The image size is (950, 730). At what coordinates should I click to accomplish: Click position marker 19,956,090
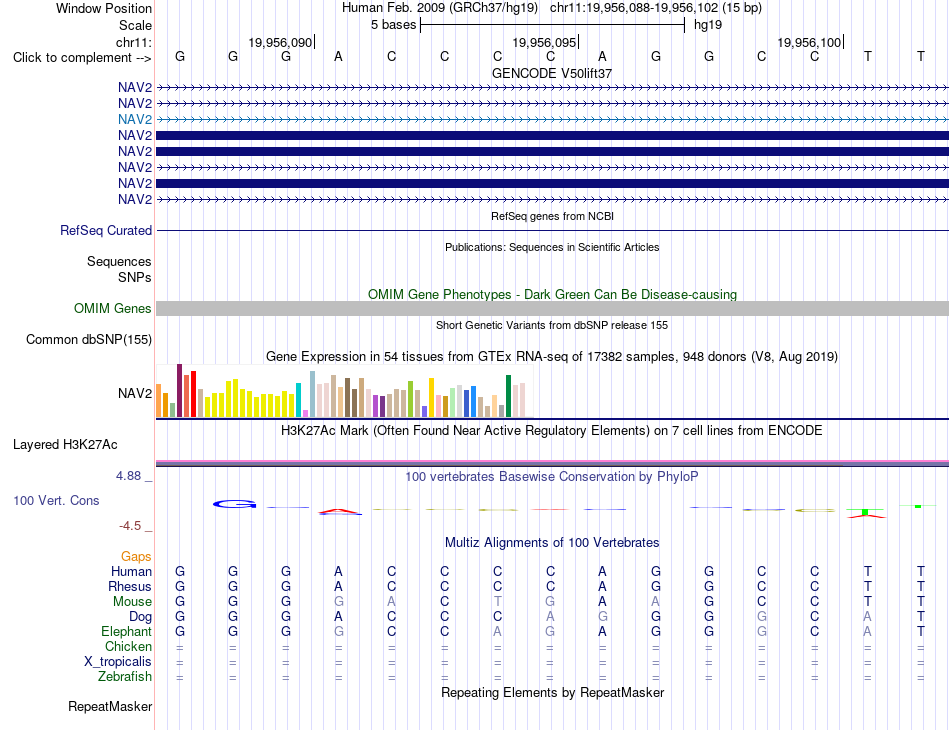[280, 42]
